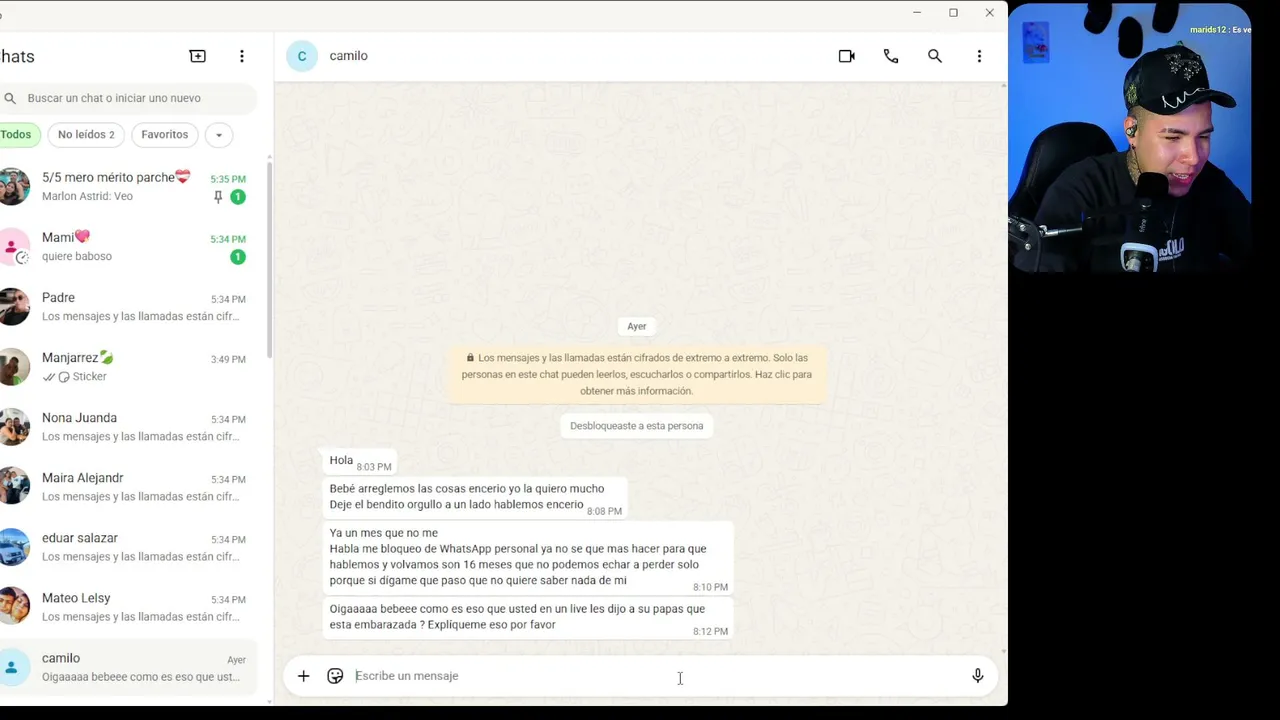This screenshot has height=720, width=1280.
Task: Click the Ayer date label in the conversation
Action: click(x=637, y=326)
